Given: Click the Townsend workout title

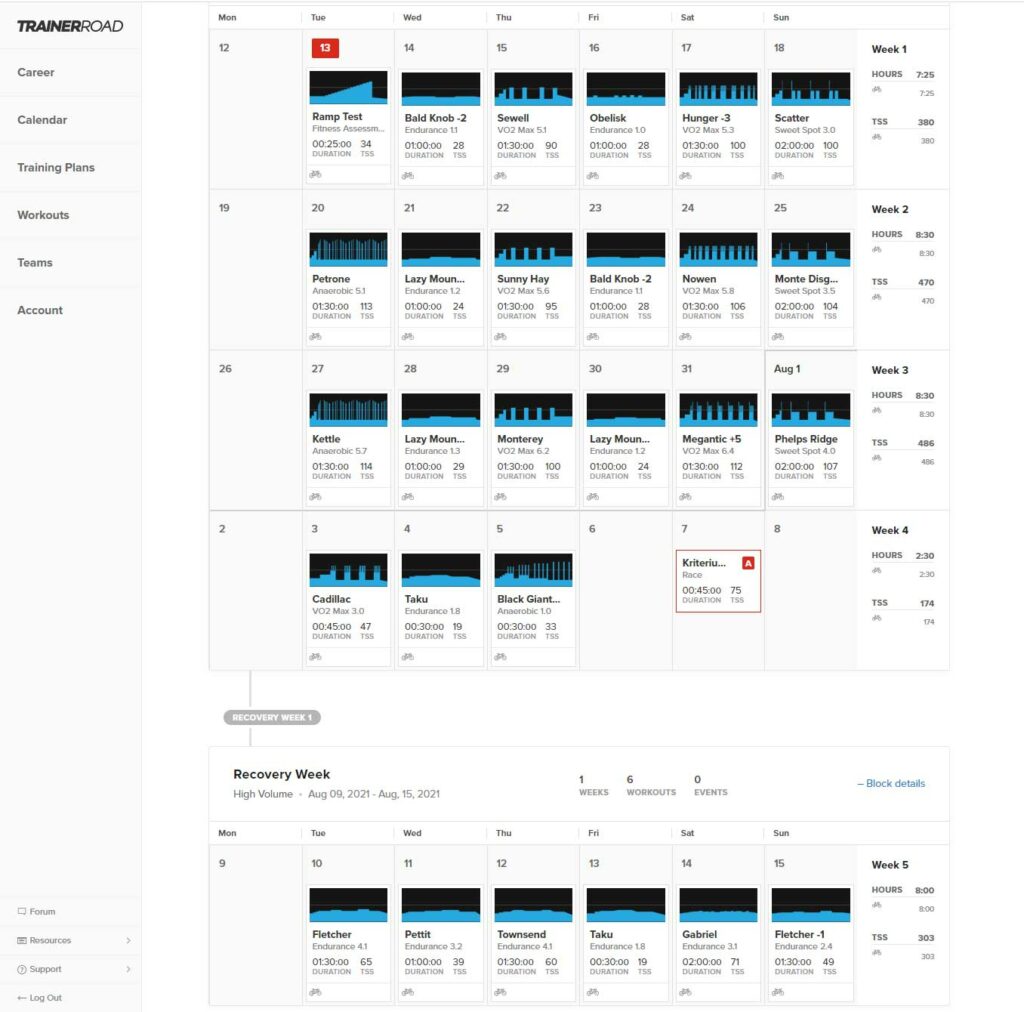Looking at the screenshot, I should pos(521,934).
